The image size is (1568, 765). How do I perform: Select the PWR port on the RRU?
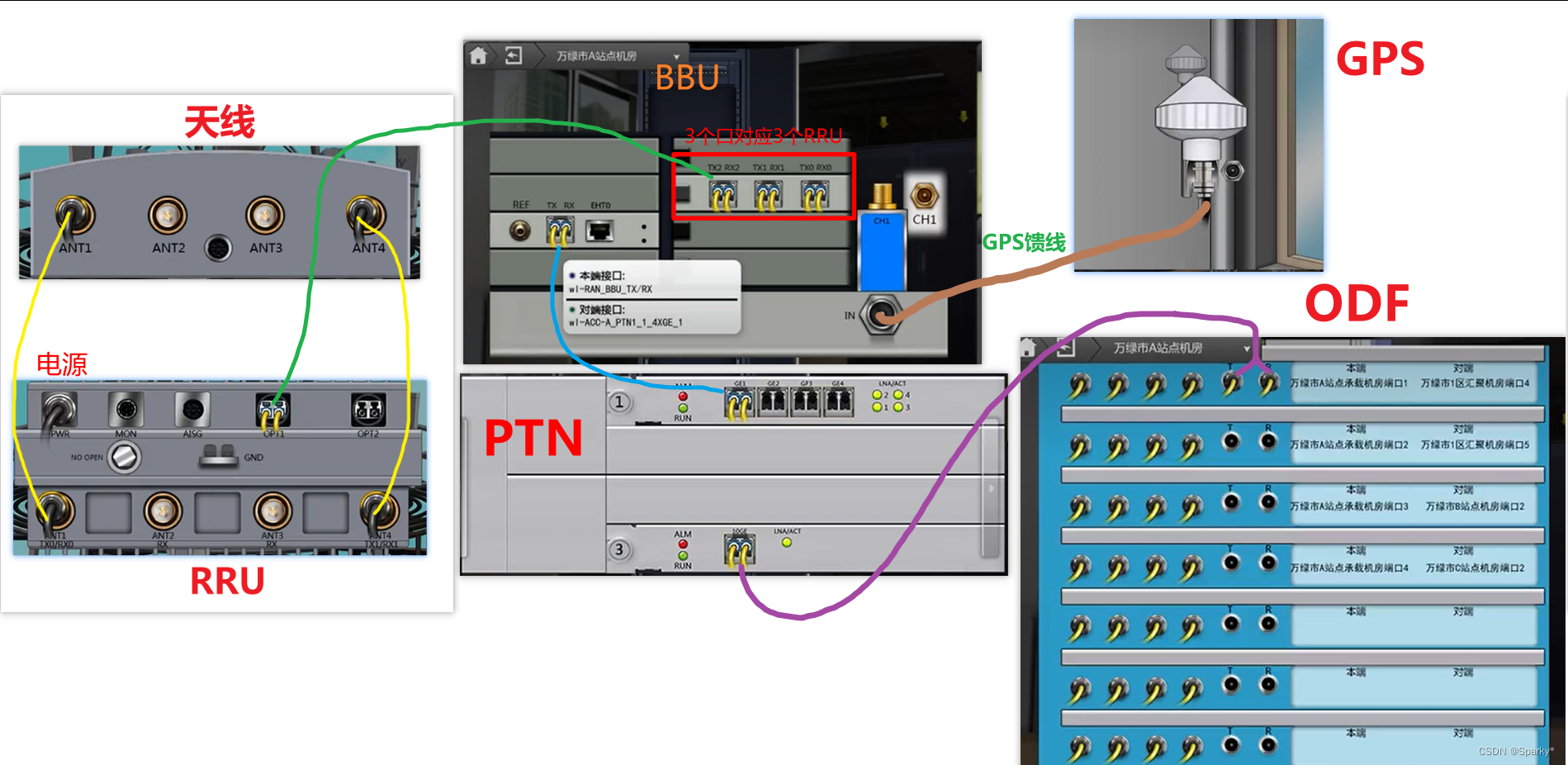[x=59, y=410]
